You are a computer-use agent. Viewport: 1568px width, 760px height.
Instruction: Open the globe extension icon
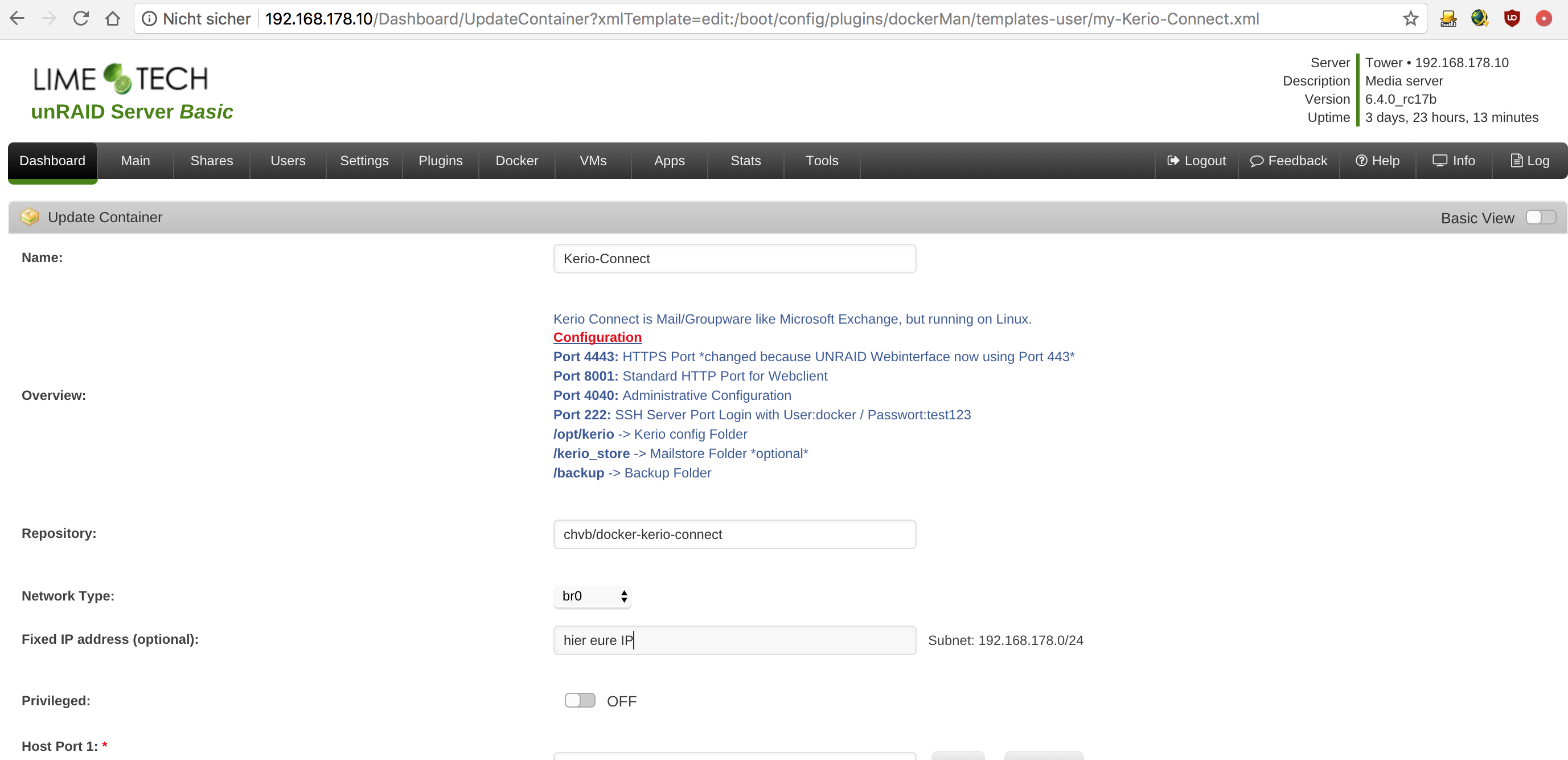pos(1480,19)
